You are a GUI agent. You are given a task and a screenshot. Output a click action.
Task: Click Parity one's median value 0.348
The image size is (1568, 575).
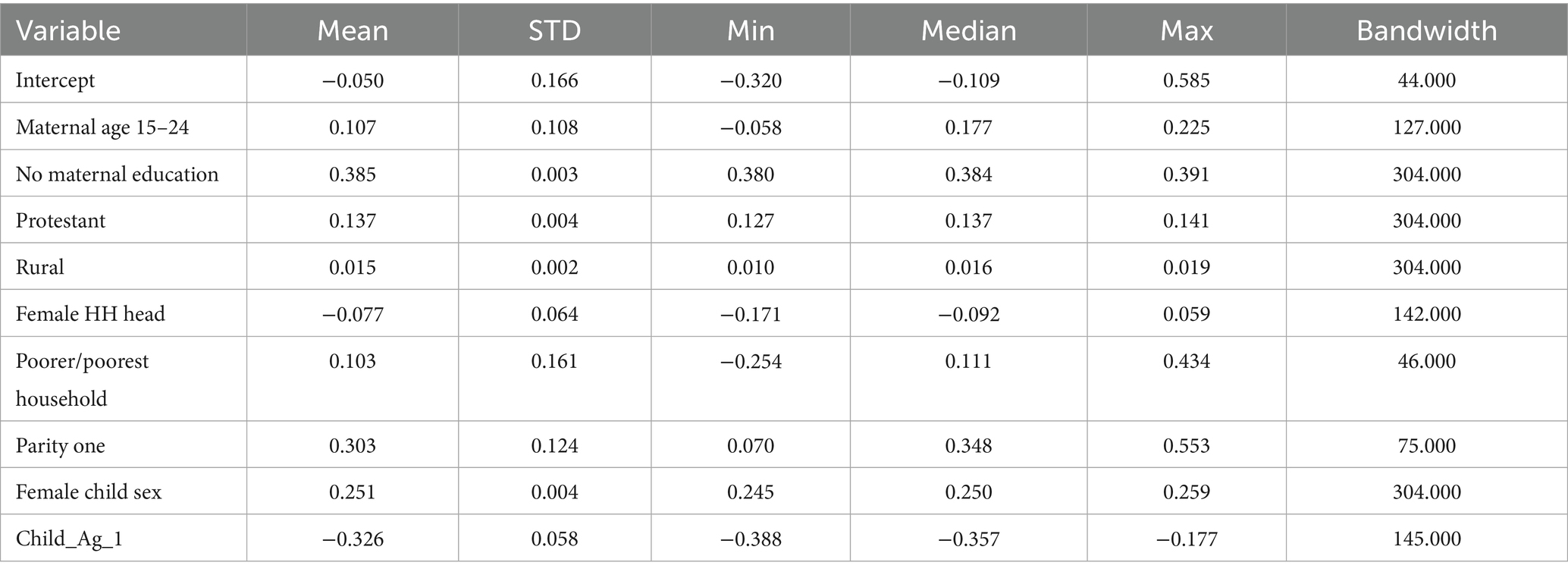tap(968, 445)
